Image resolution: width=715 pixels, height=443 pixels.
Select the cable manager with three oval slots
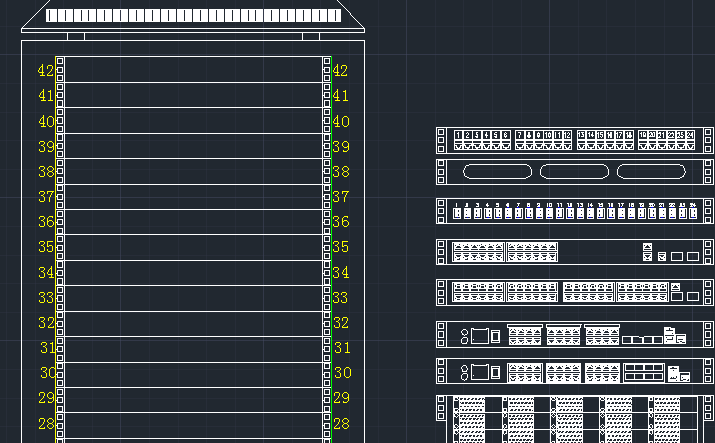[575, 171]
